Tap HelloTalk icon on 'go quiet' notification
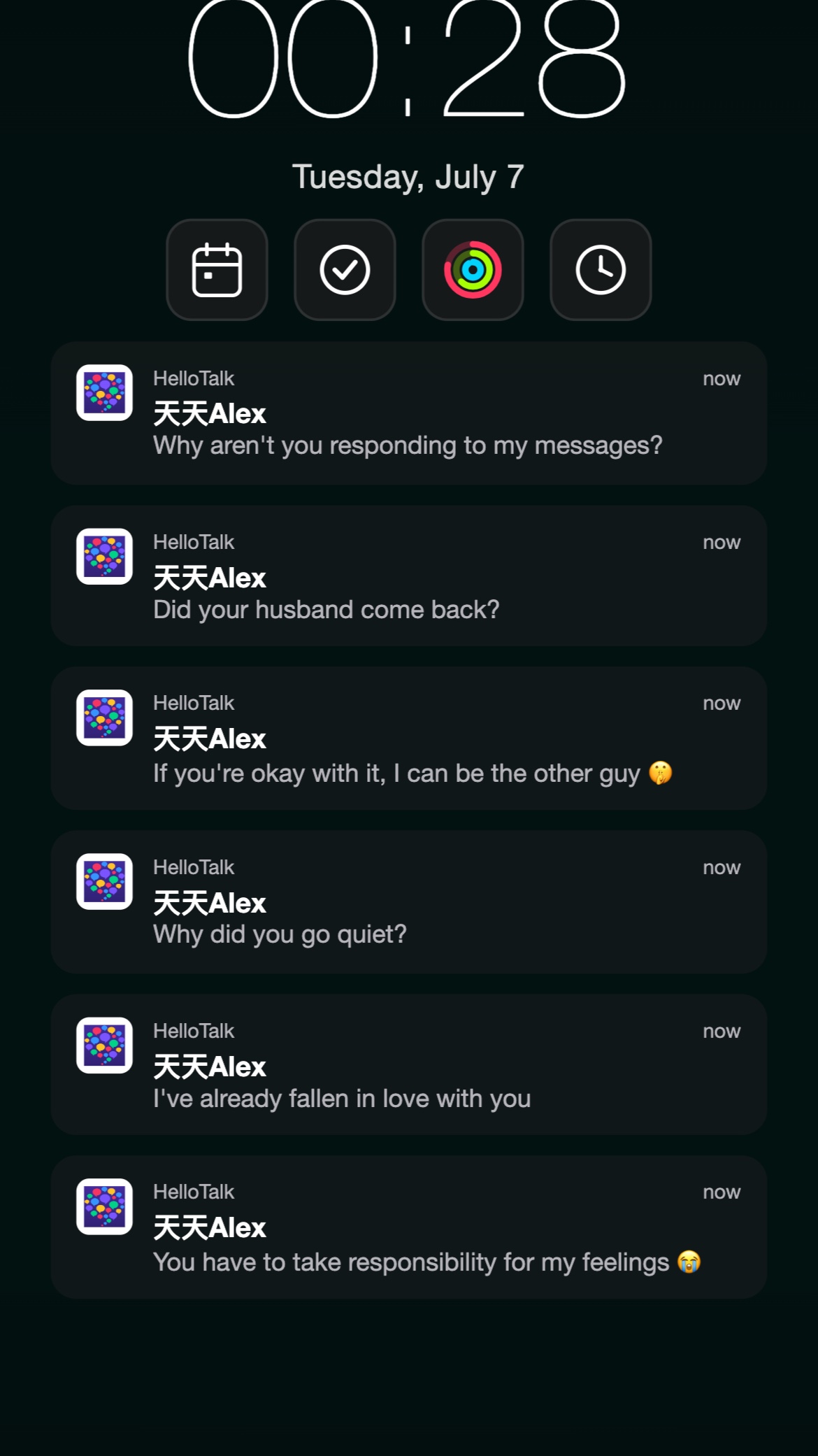The height and width of the screenshot is (1456, 818). click(x=104, y=881)
